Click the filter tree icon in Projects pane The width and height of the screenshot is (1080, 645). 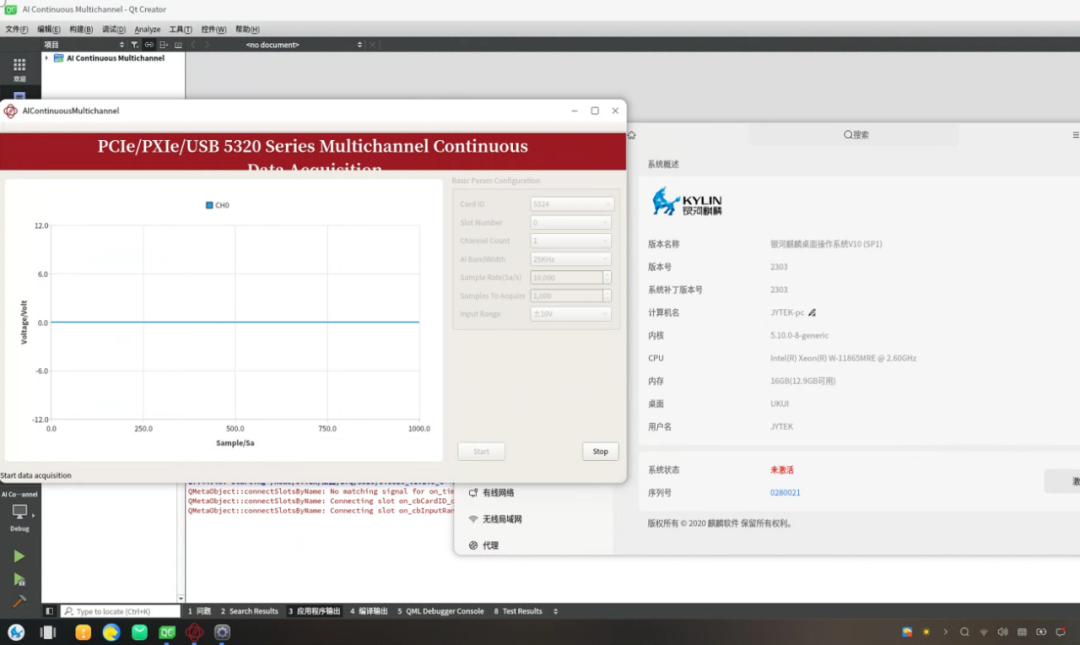(x=134, y=45)
